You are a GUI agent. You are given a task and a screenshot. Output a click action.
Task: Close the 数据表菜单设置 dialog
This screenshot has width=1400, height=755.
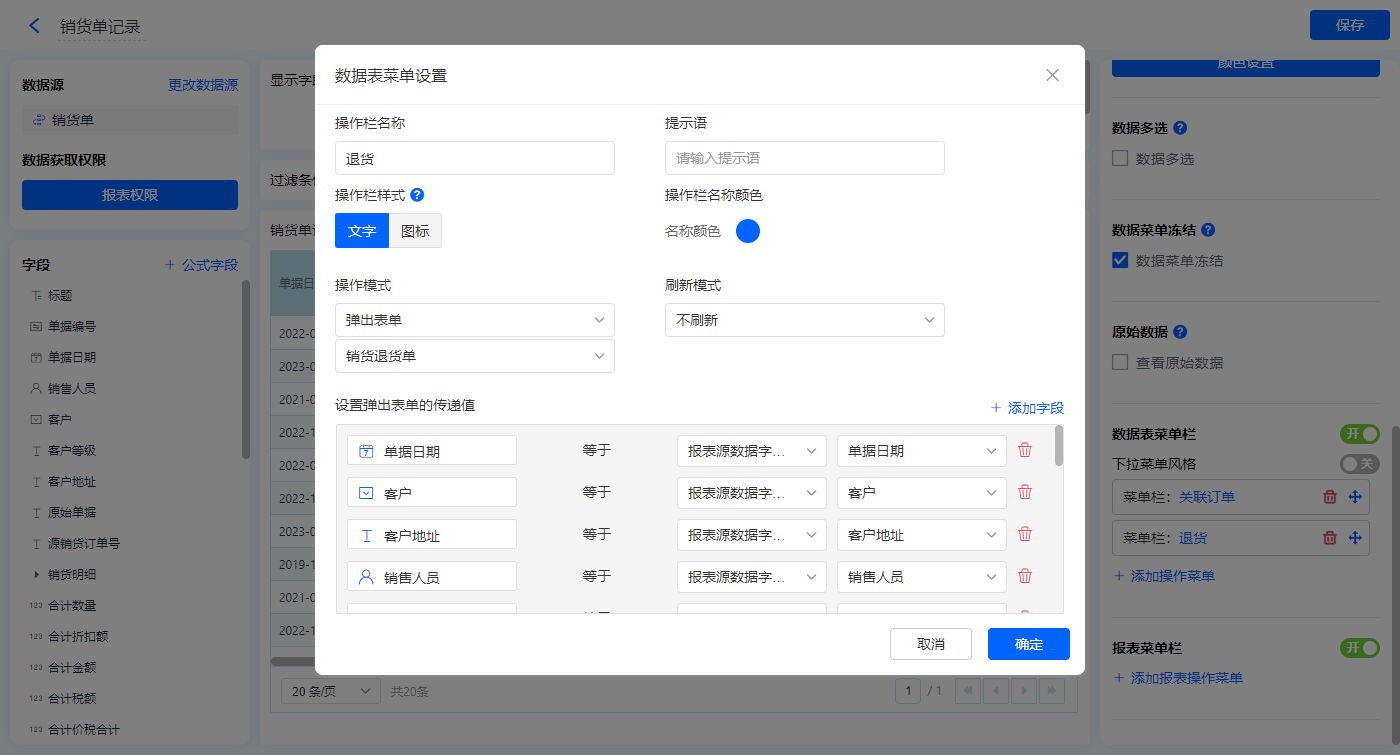1052,75
